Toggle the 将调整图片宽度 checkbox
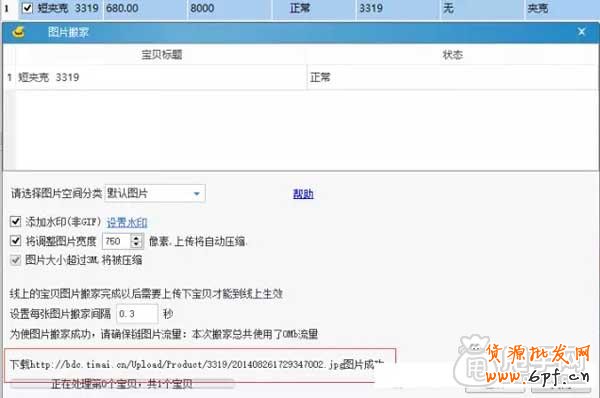 tap(15, 241)
